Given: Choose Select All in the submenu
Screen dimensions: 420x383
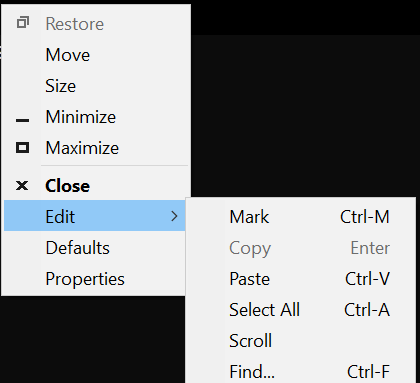Looking at the screenshot, I should click(x=301, y=310).
